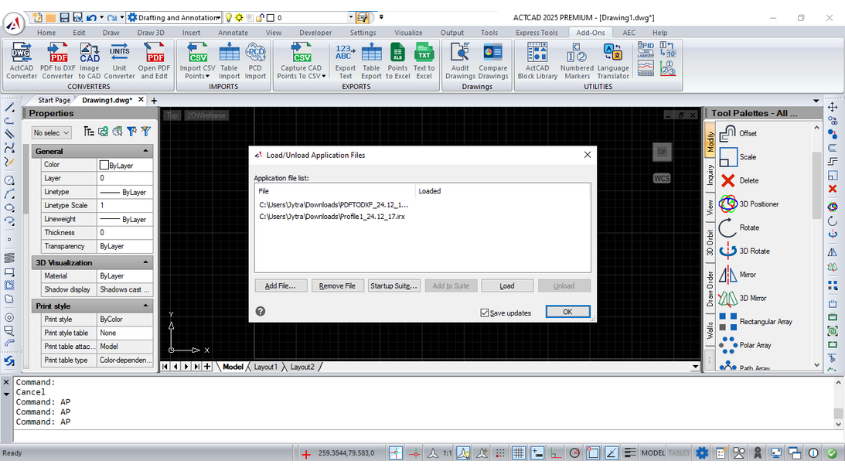The image size is (845, 475).
Task: Select PDFTODXF file in application list
Action: tap(334, 205)
